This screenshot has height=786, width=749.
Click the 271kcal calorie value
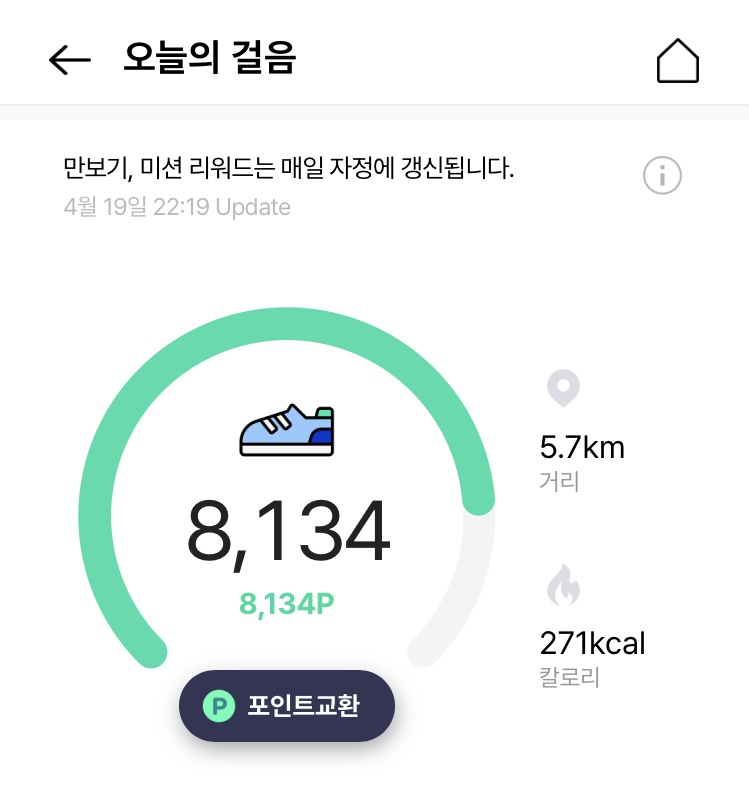592,642
